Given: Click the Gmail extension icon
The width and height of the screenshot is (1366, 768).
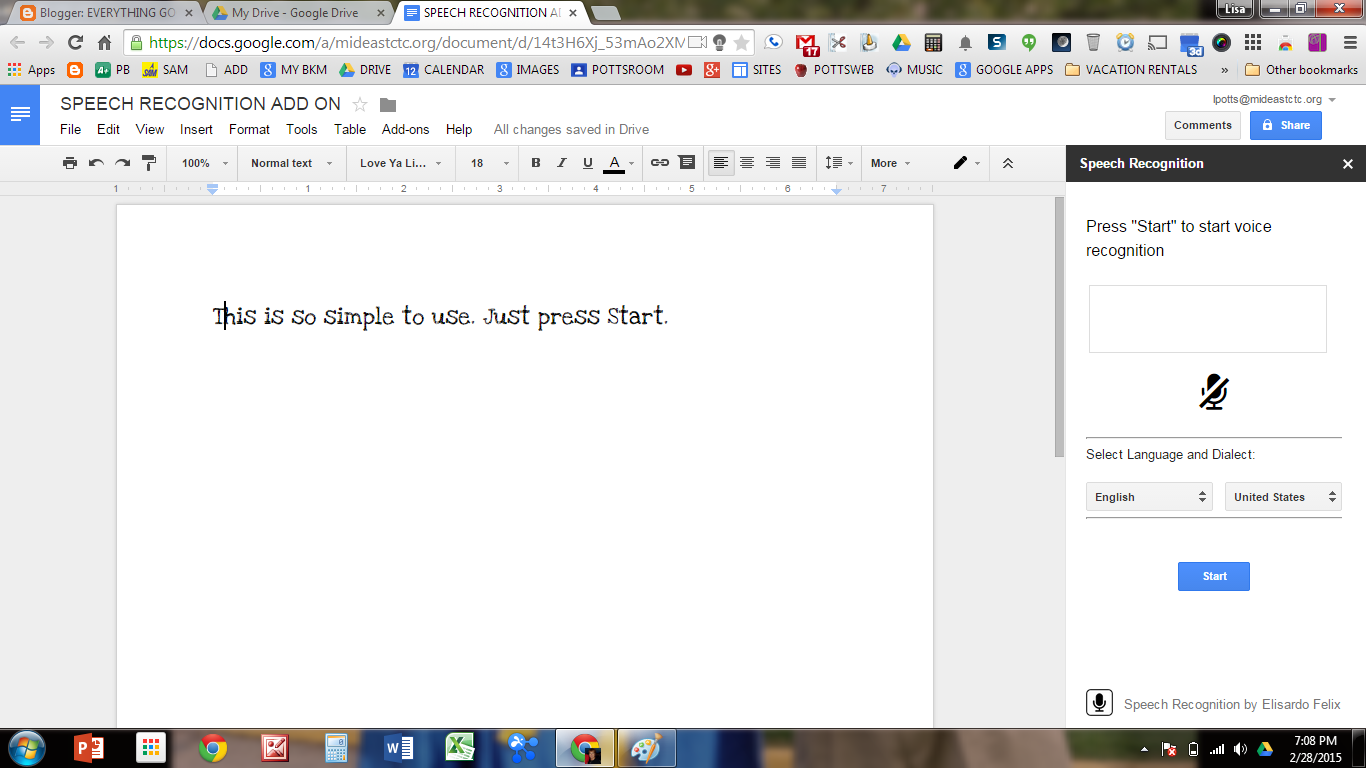Looking at the screenshot, I should click(x=806, y=43).
